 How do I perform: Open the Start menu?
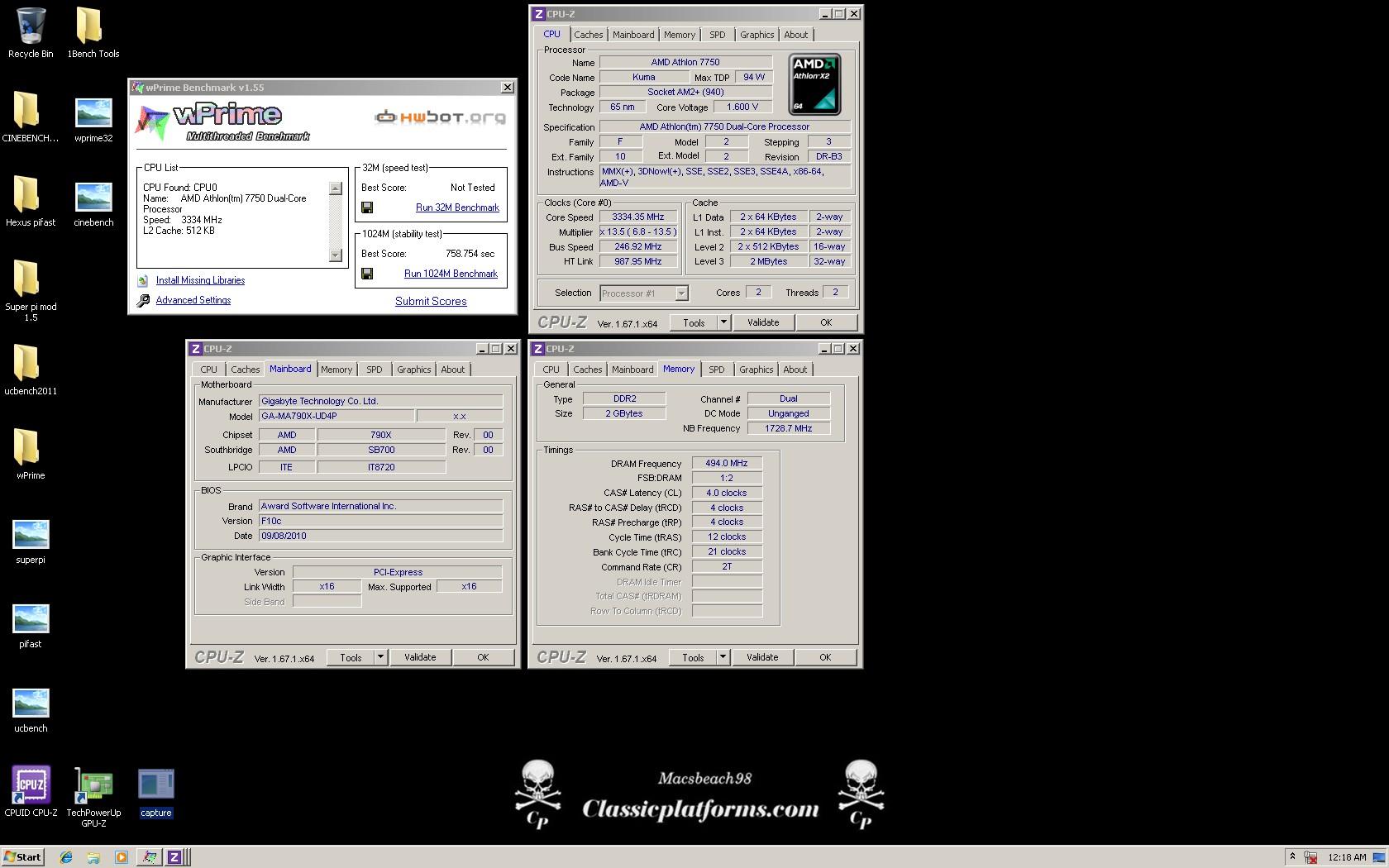[x=22, y=857]
